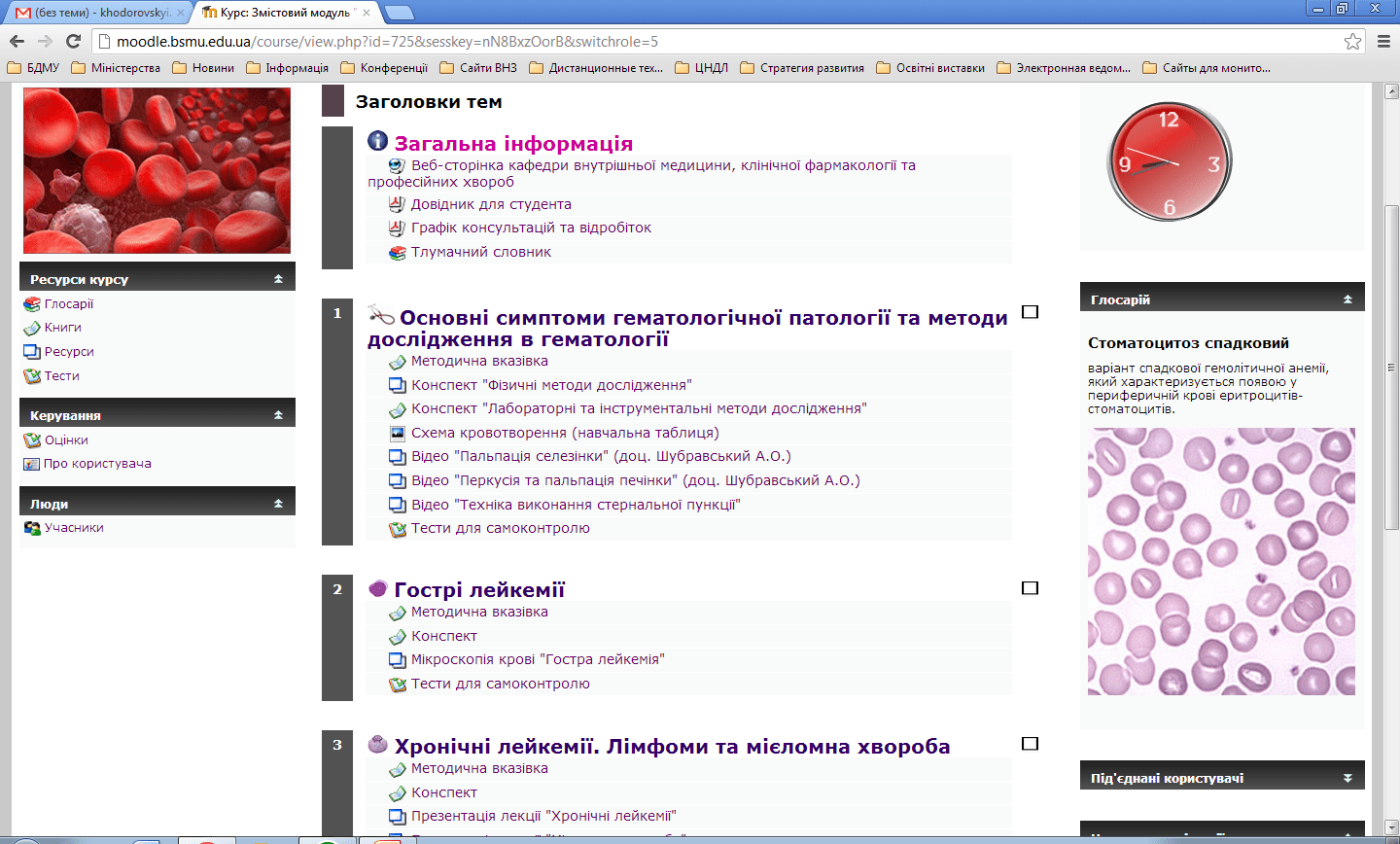Click PDF icon beside Графік консультацій

click(397, 228)
